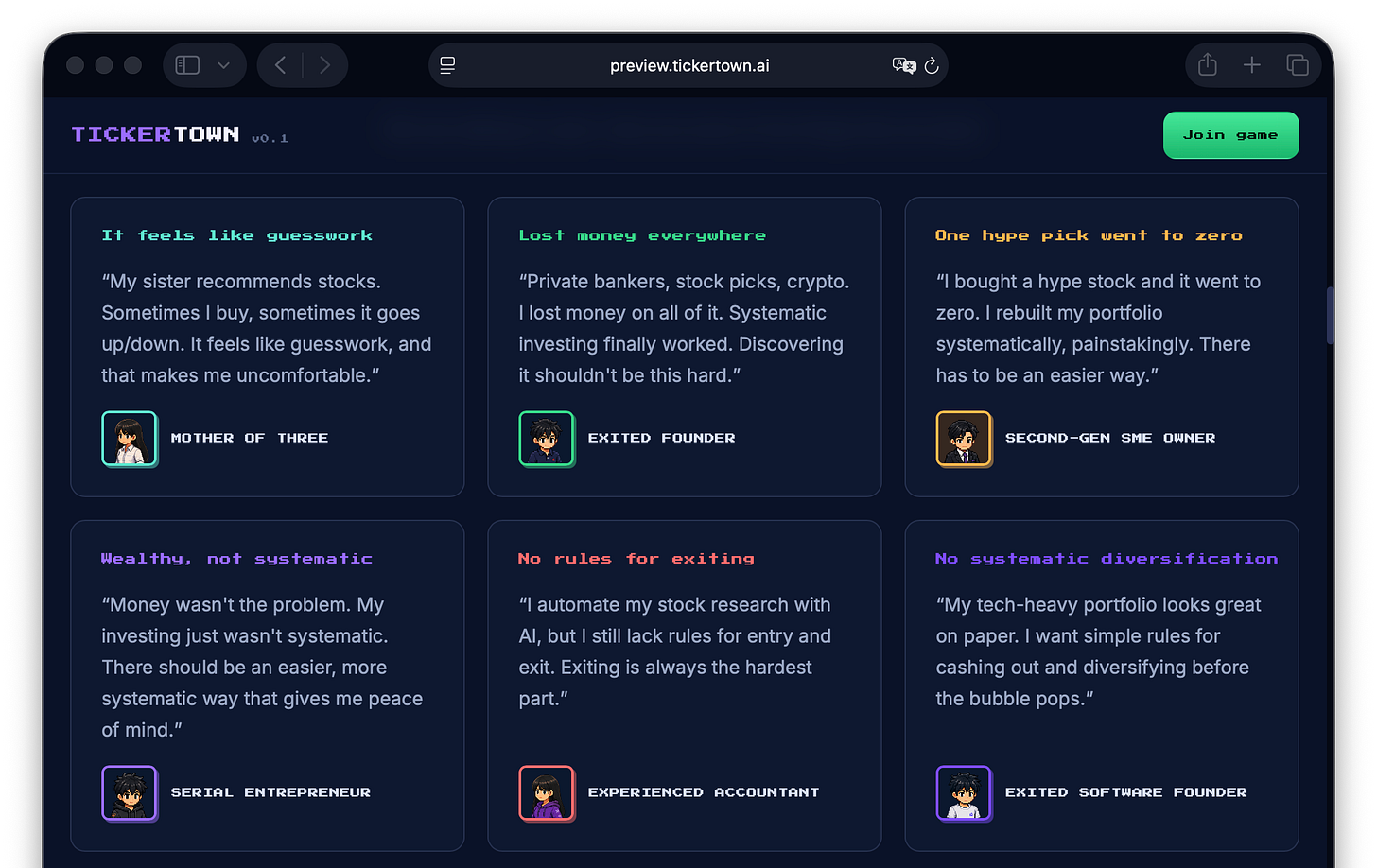
Task: Open the Share icon in toolbar
Action: point(1208,64)
